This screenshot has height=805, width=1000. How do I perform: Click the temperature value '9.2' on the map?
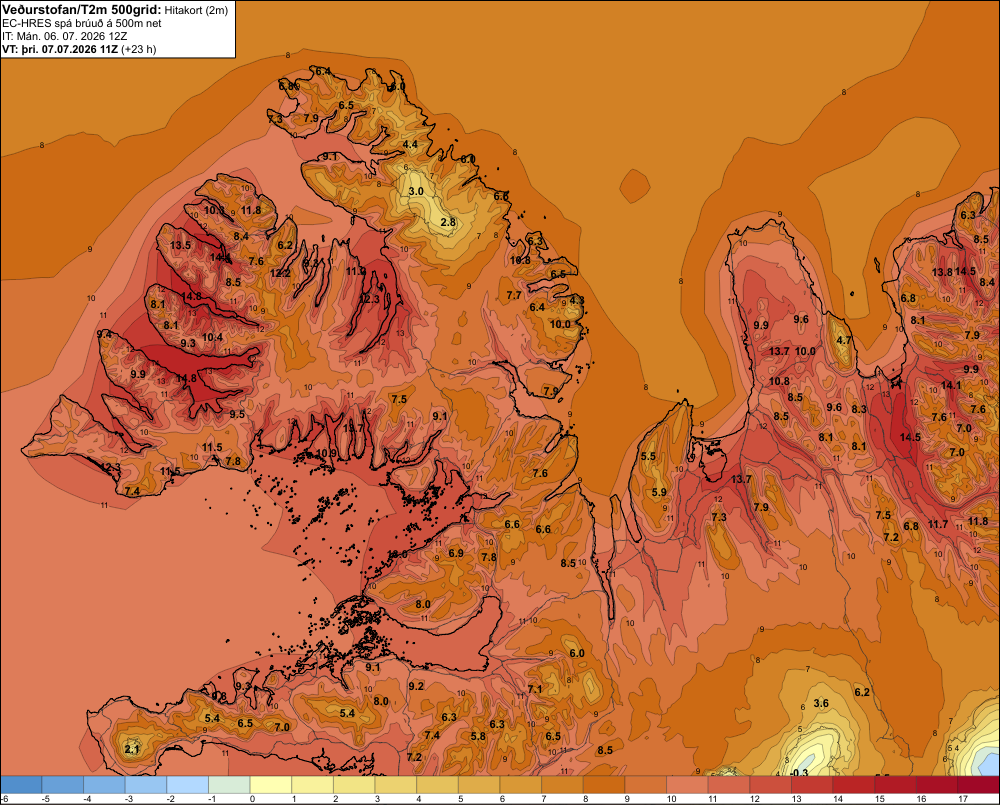tap(416, 686)
